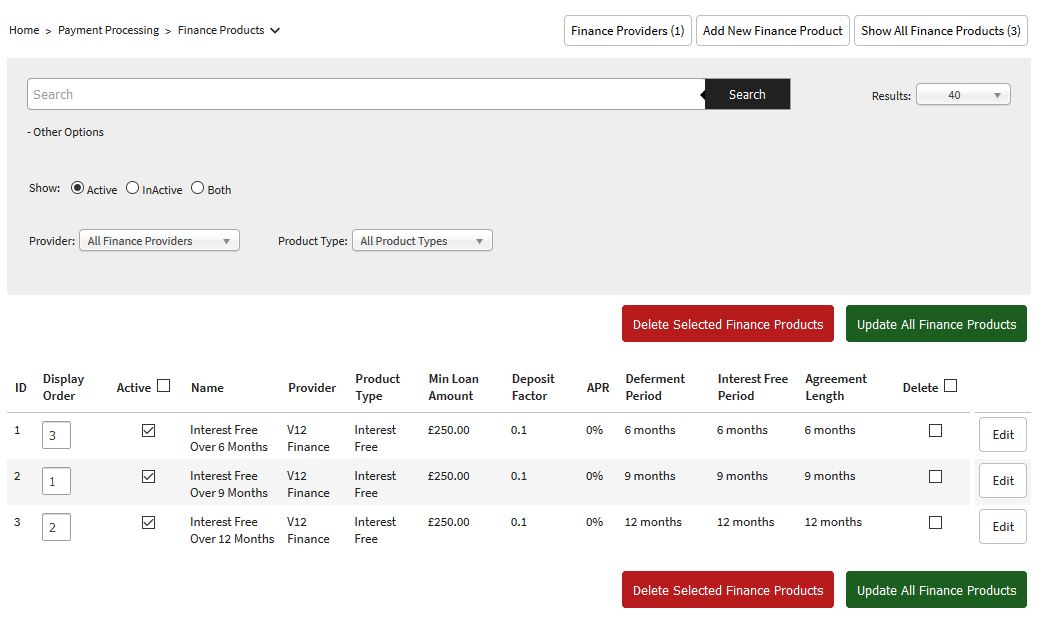Go to Payment Processing breadcrumb link
Image resolution: width=1038 pixels, height=632 pixels.
(x=108, y=30)
